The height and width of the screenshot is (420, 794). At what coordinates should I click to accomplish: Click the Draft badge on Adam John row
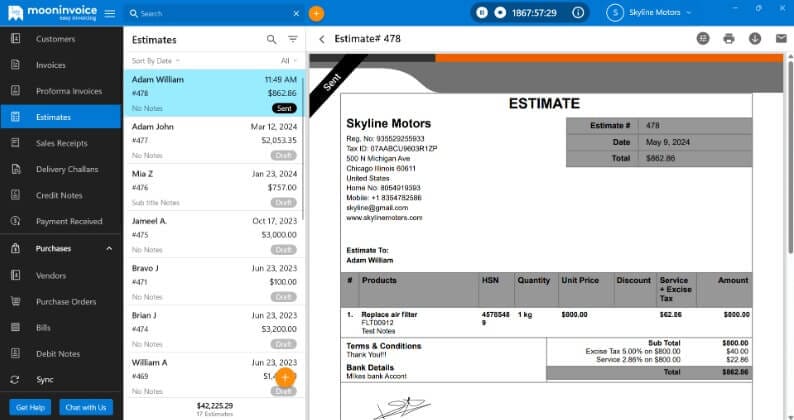(284, 156)
